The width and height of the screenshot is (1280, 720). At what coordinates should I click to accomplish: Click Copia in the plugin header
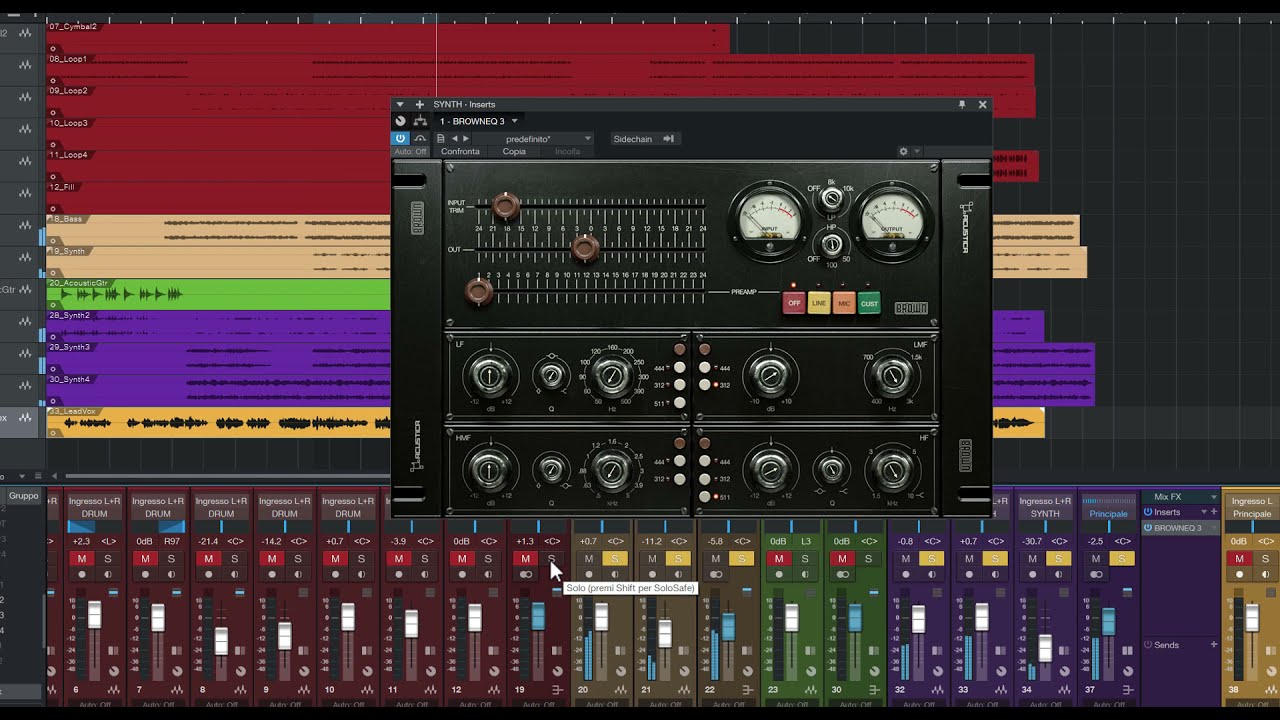click(514, 152)
